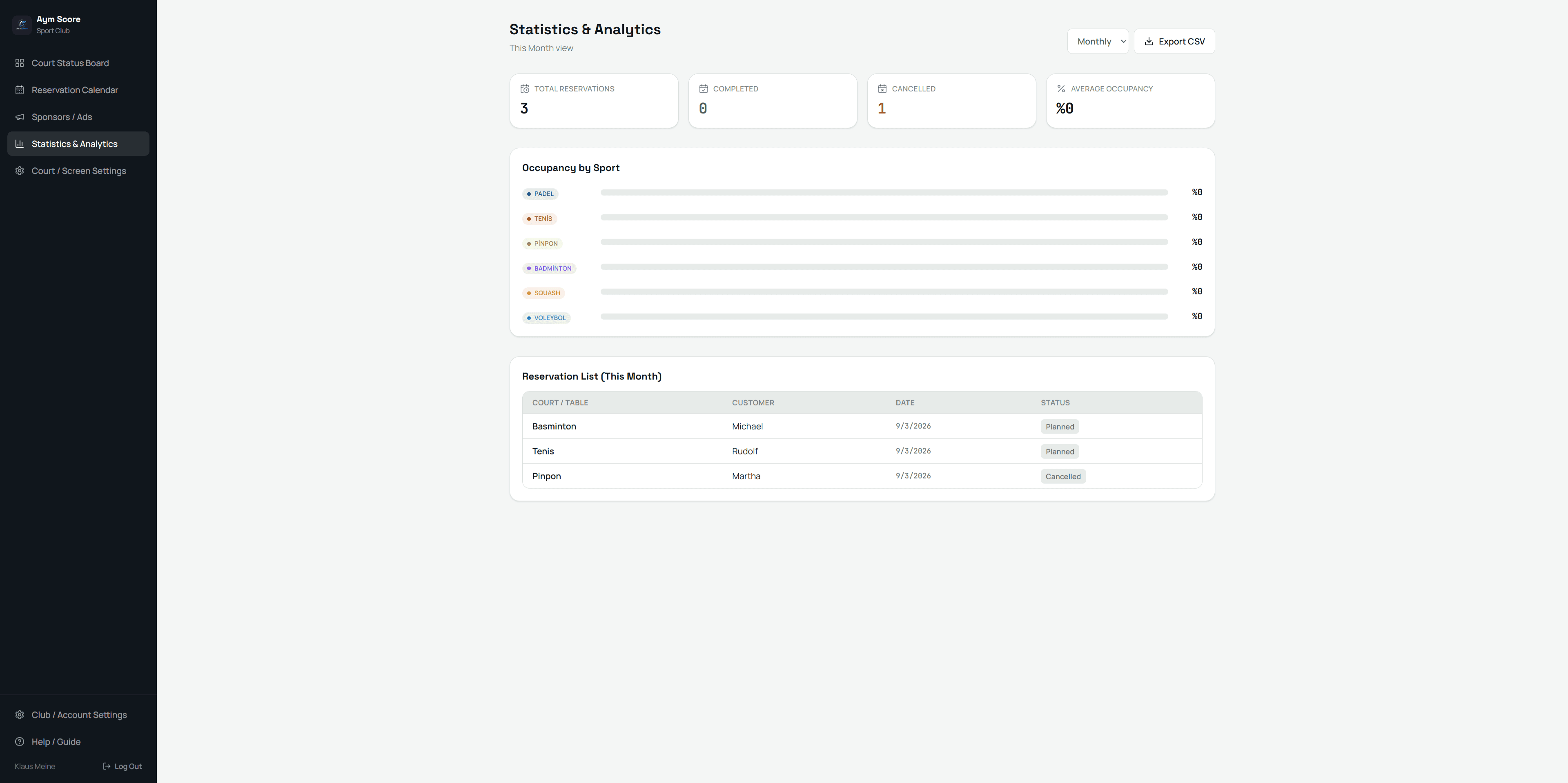Click the download icon in Export CSV
Viewport: 1568px width, 783px height.
coord(1149,41)
